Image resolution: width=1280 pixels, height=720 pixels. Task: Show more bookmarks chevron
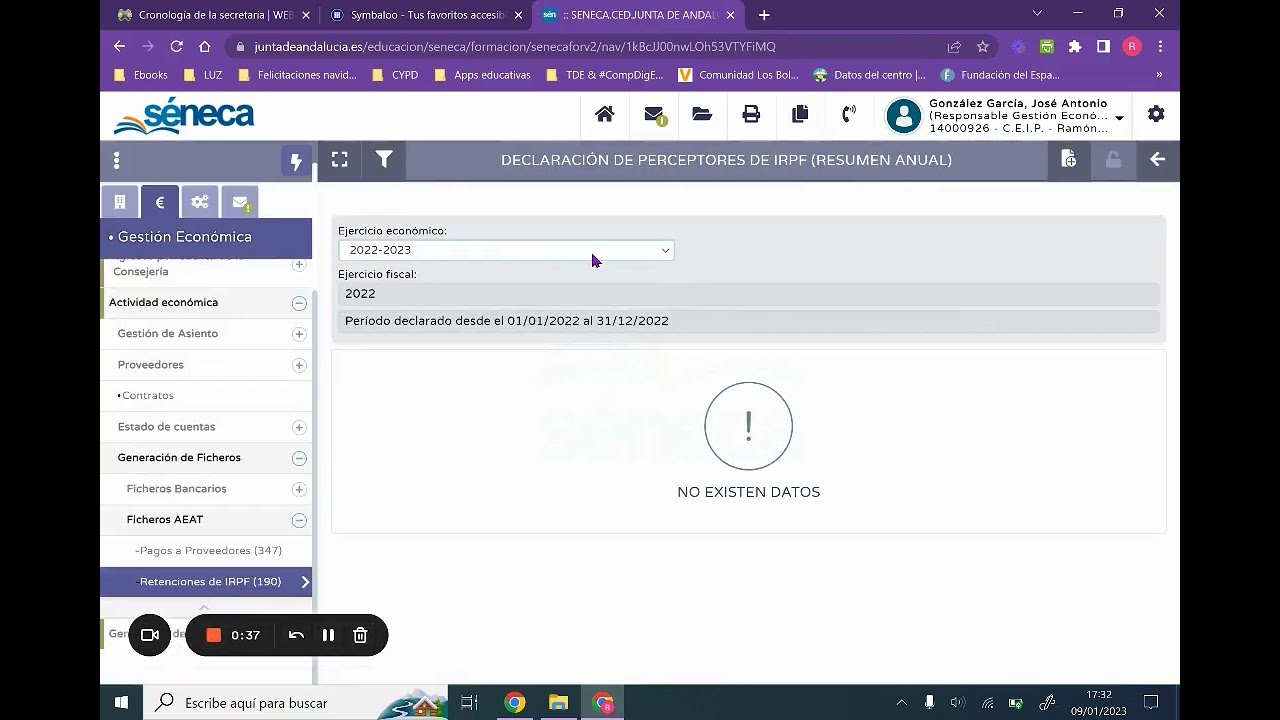1159,75
